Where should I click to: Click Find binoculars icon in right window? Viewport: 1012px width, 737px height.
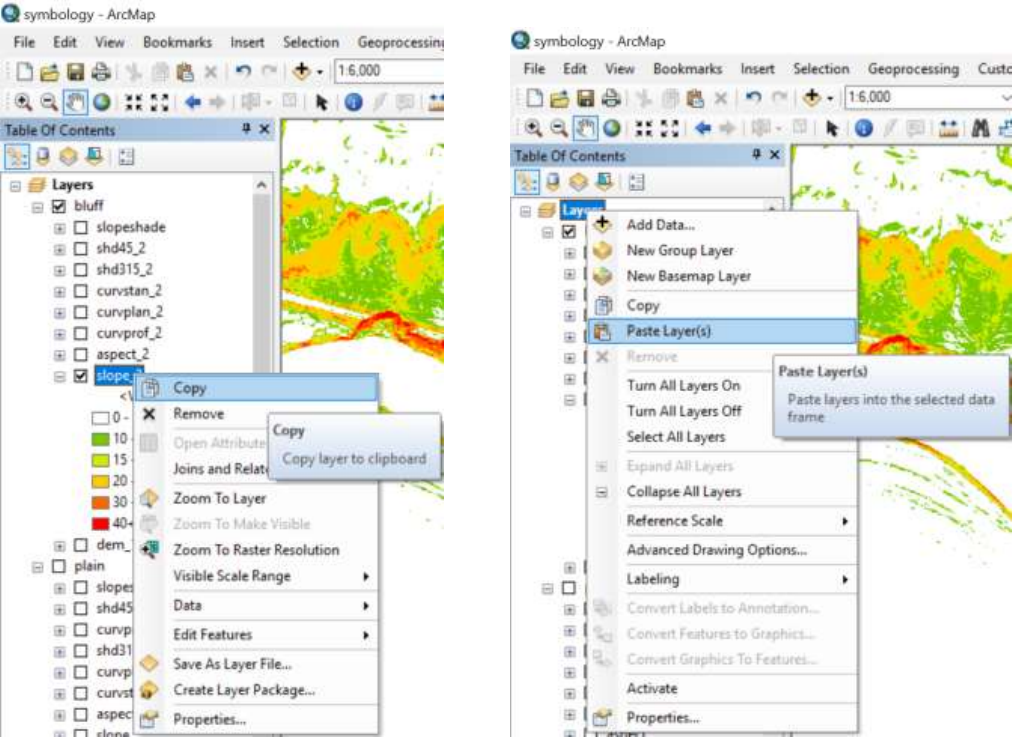click(x=980, y=128)
